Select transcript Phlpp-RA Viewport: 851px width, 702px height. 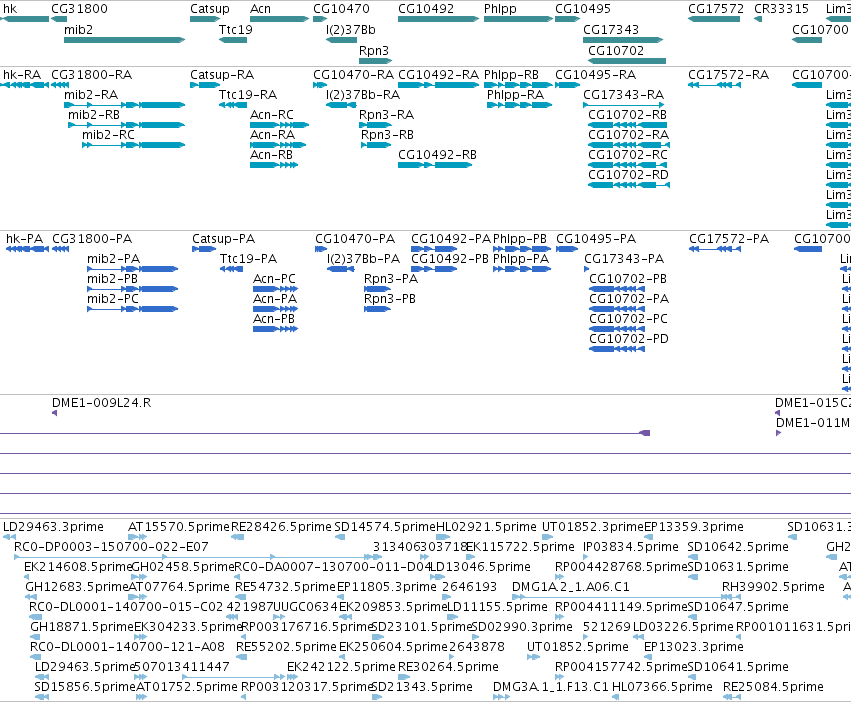tap(519, 105)
